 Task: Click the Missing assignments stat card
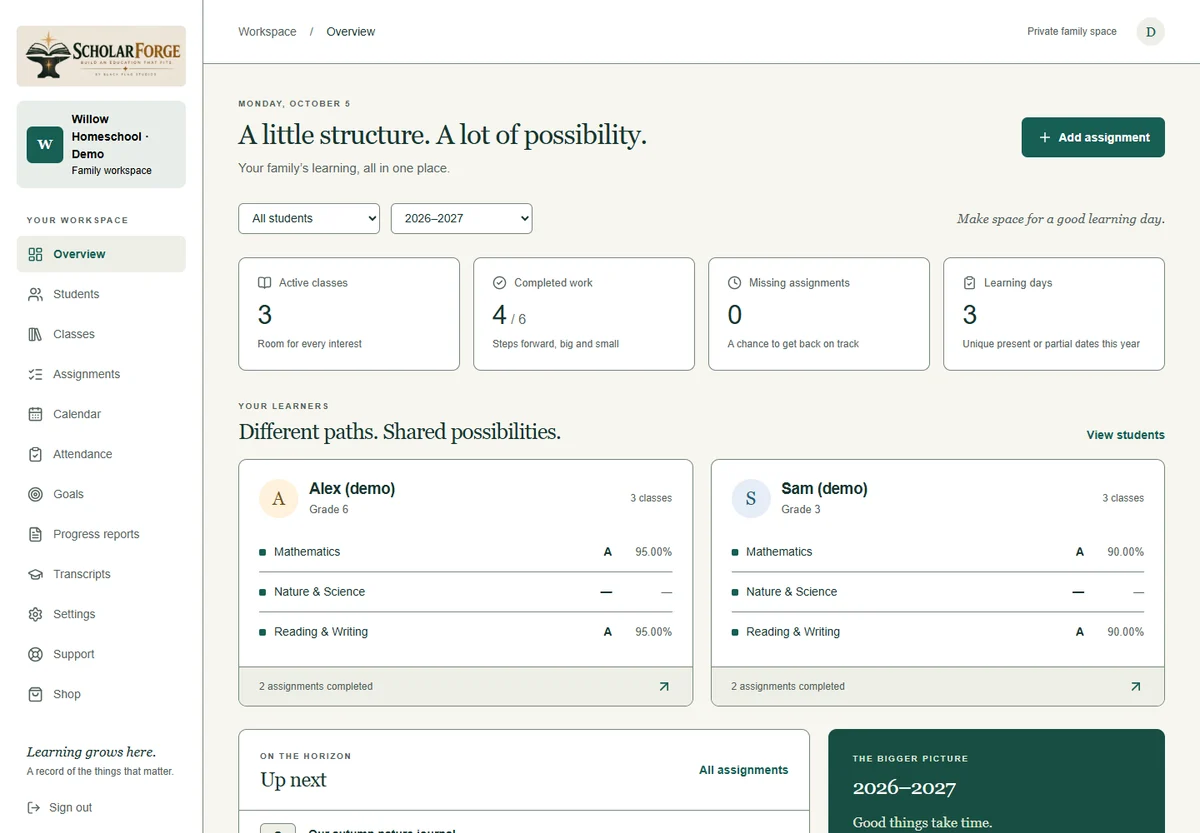[819, 314]
